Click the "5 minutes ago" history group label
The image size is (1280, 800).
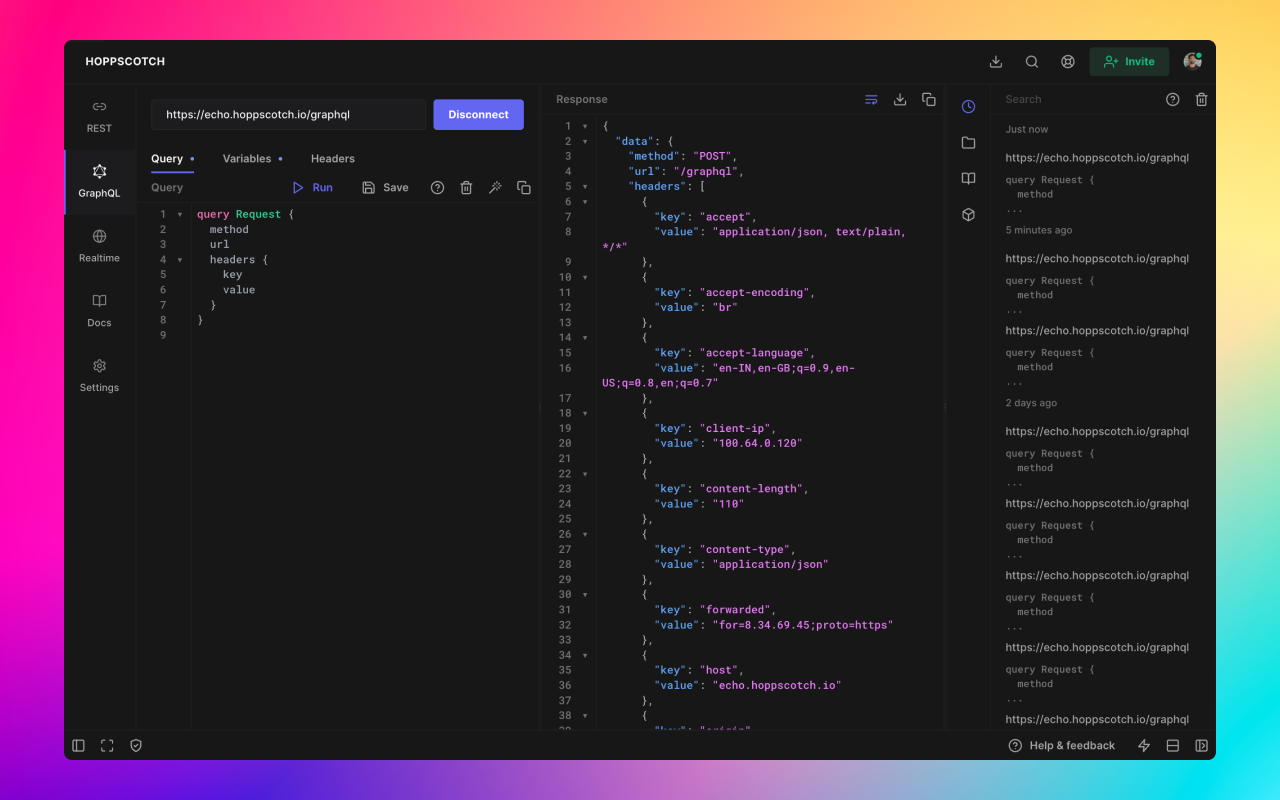[1039, 230]
